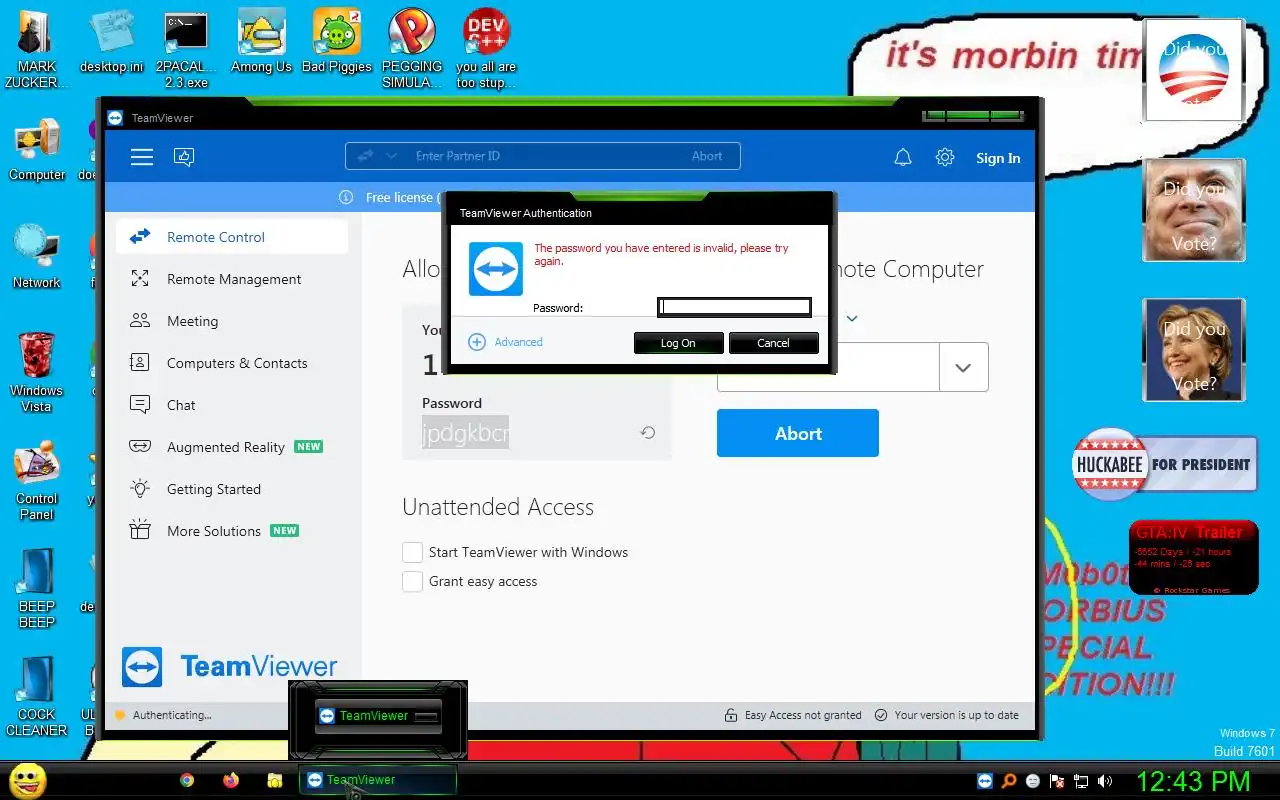This screenshot has width=1280, height=800.
Task: Select Remote Control in sidebar
Action: (232, 237)
